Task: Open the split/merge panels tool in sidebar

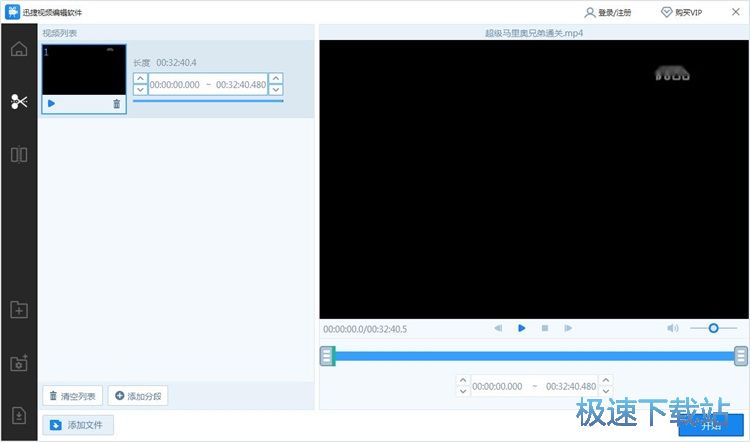Action: (19, 155)
